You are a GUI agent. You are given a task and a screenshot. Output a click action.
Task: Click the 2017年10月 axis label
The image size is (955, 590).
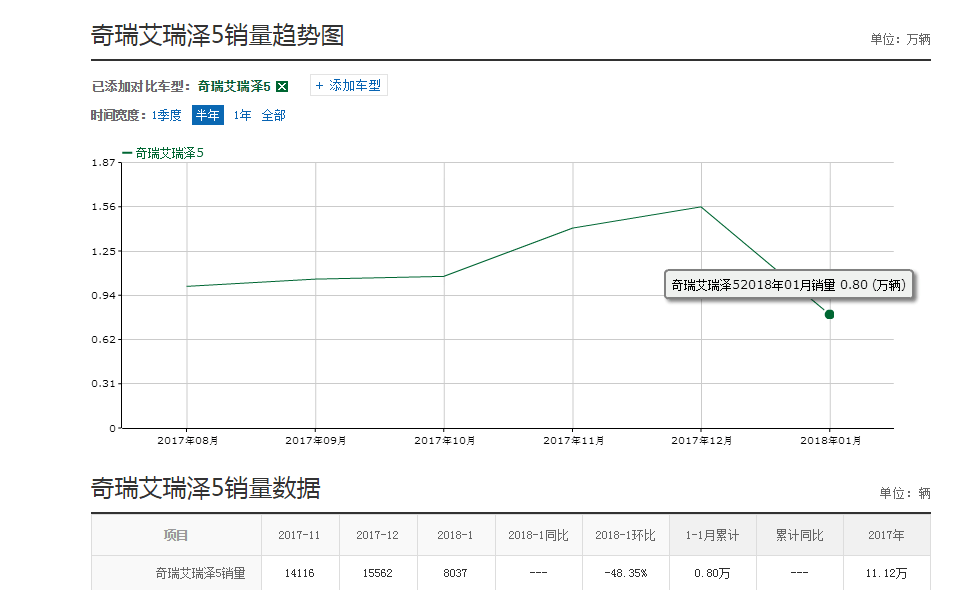click(x=445, y=440)
